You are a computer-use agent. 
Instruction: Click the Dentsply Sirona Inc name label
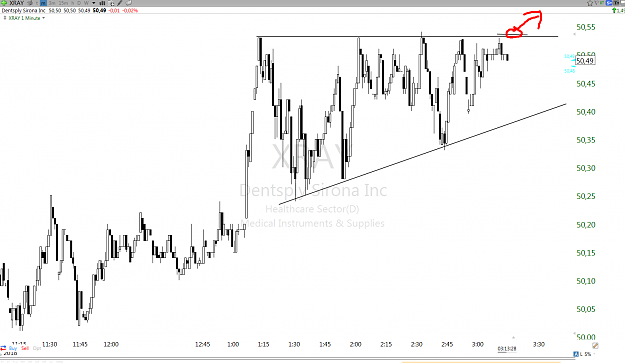24,10
